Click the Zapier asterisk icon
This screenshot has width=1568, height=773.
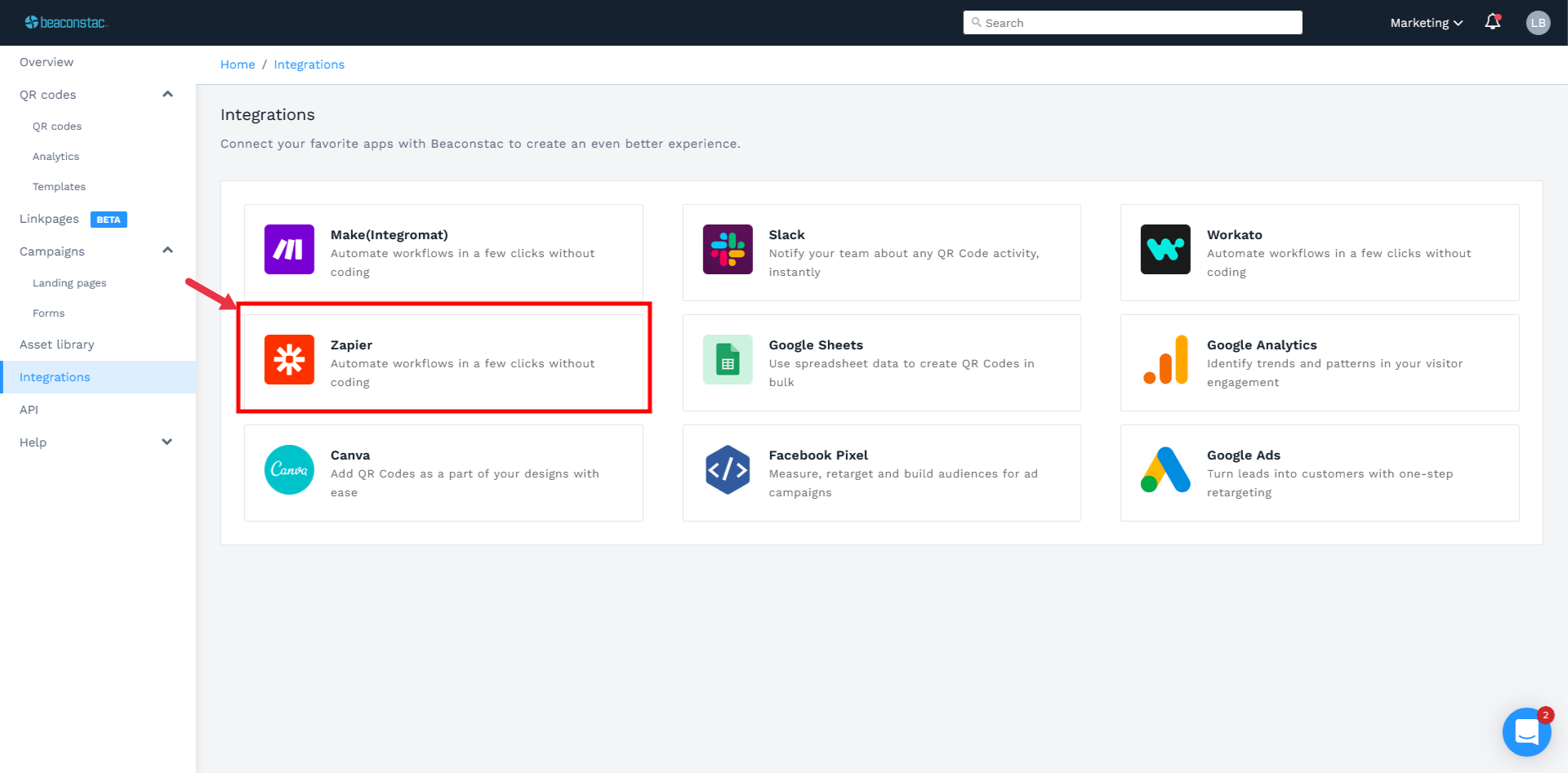click(x=289, y=359)
